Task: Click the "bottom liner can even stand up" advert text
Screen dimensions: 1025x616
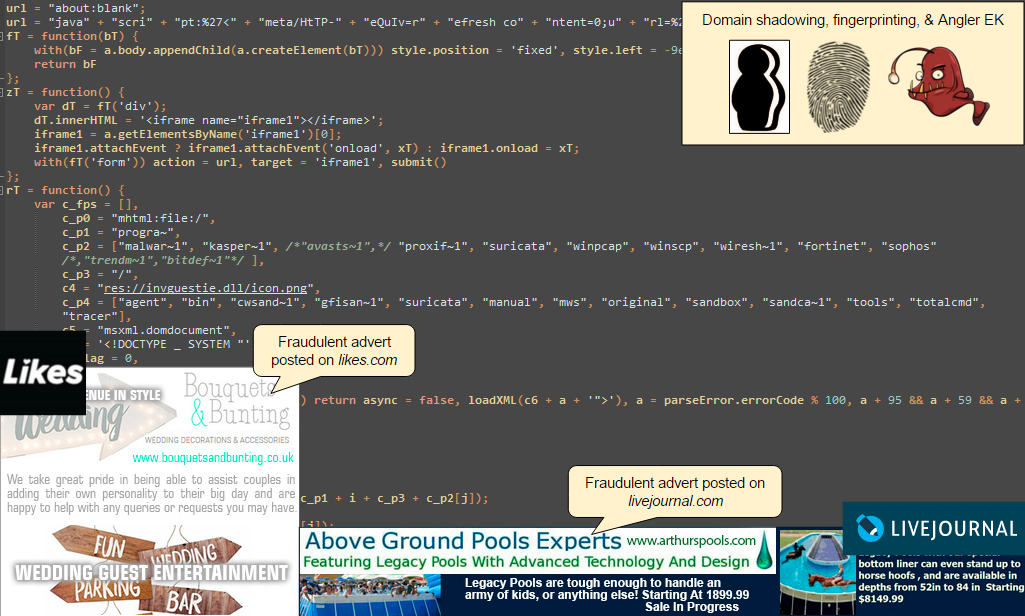Action: point(941,581)
